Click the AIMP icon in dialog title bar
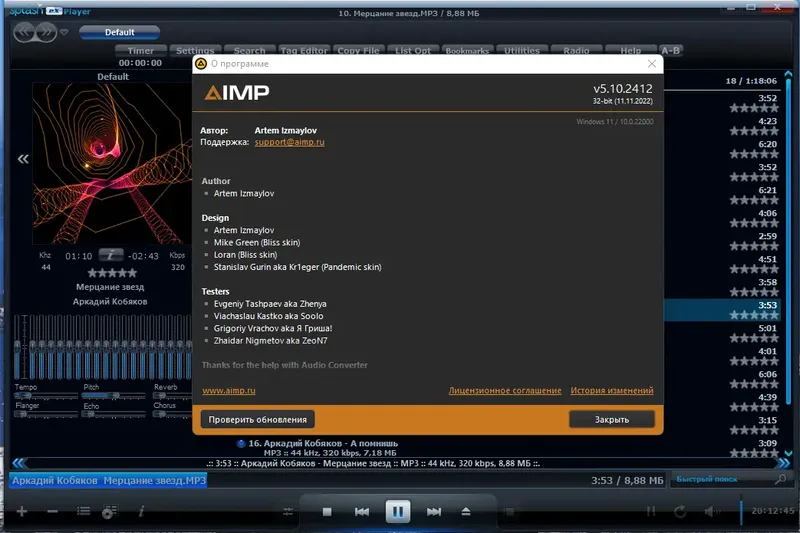 [x=201, y=64]
